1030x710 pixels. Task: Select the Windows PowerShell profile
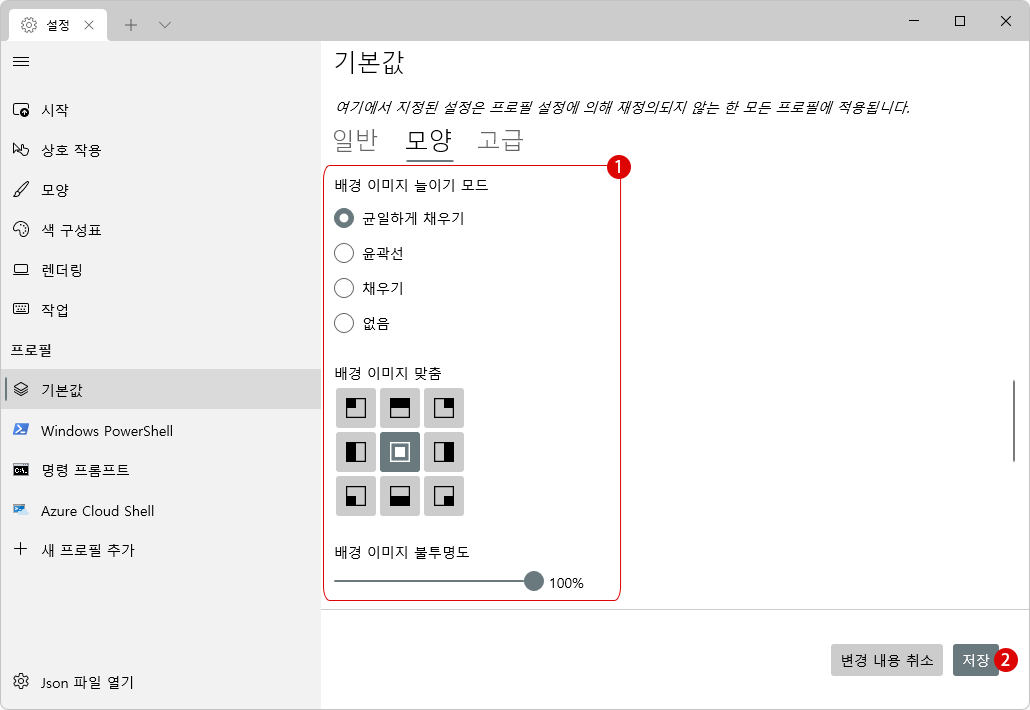pyautogui.click(x=161, y=430)
